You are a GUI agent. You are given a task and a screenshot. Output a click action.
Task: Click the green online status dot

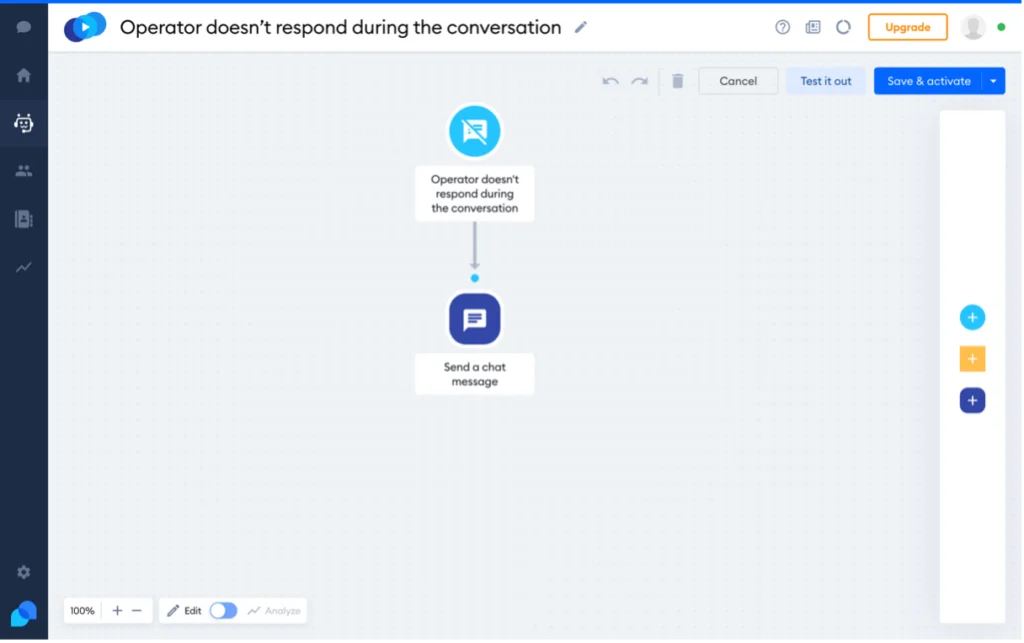pyautogui.click(x=1001, y=27)
